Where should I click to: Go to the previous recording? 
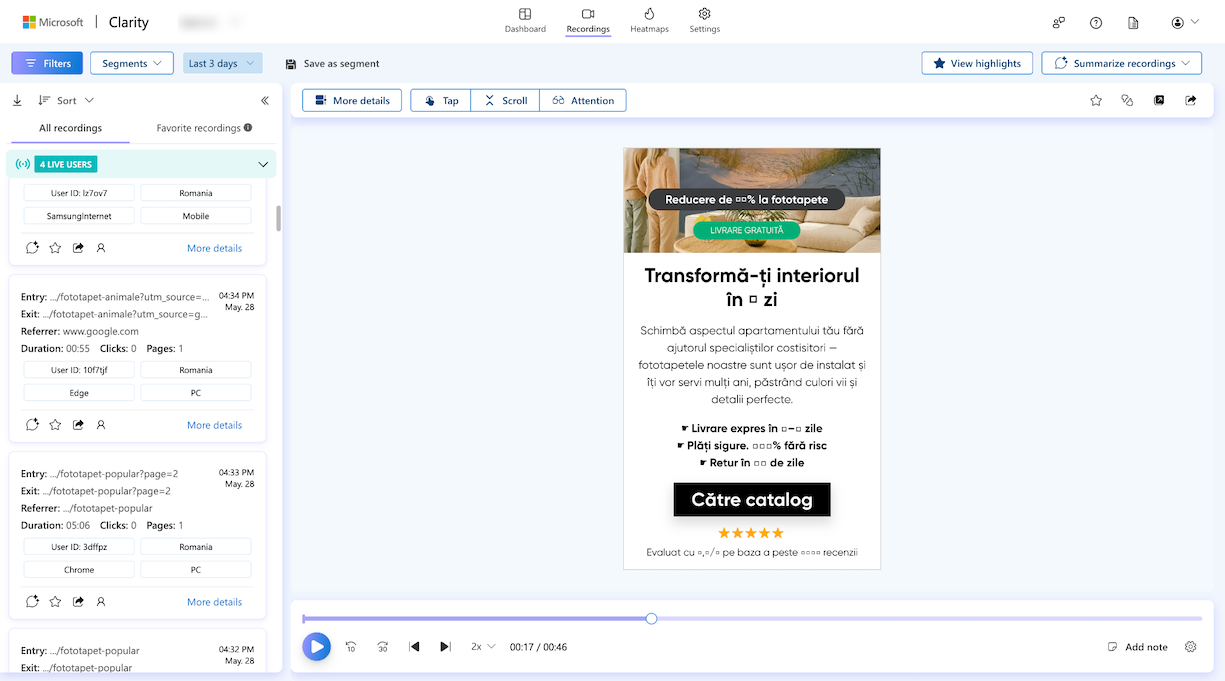tap(414, 647)
